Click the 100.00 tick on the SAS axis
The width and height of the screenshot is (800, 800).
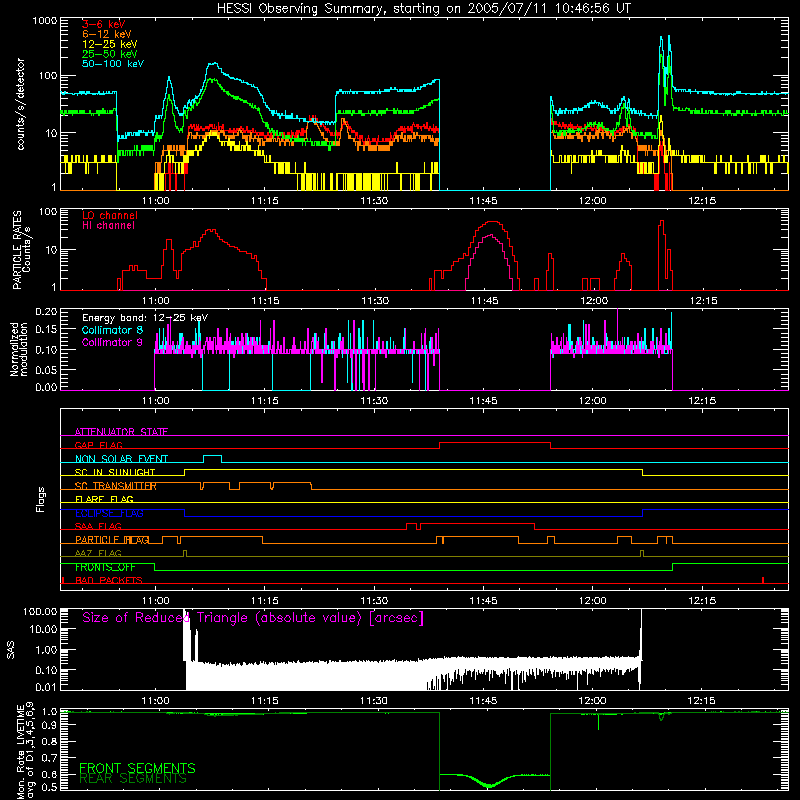(x=40, y=611)
